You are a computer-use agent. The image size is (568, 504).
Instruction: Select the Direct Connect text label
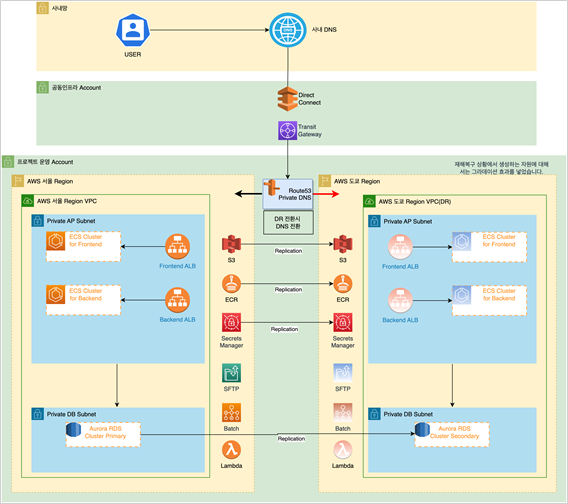coord(310,99)
